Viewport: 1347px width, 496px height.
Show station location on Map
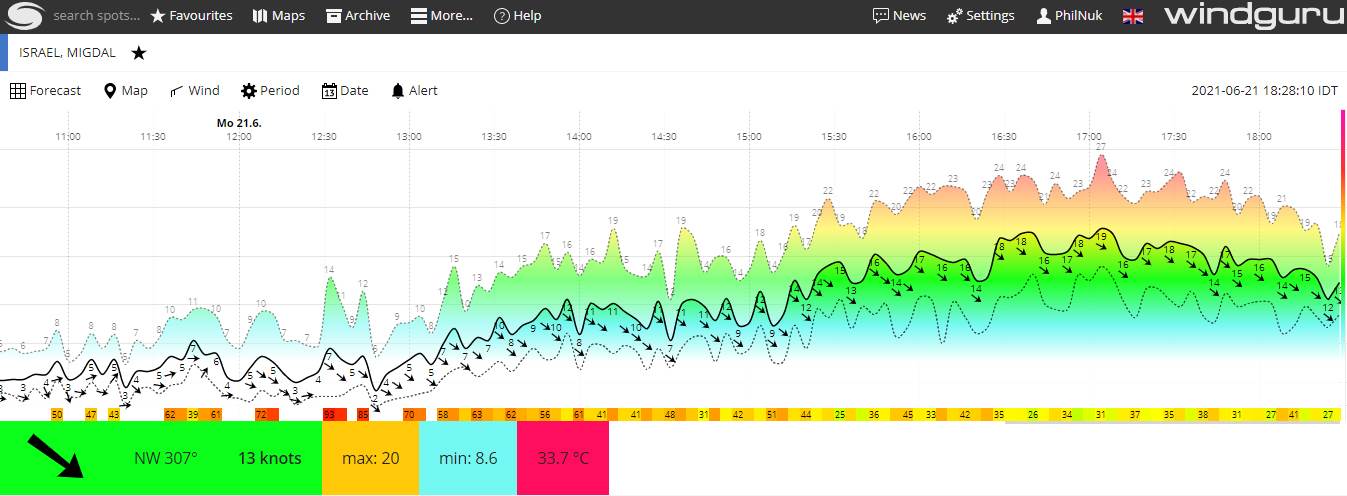click(x=126, y=91)
